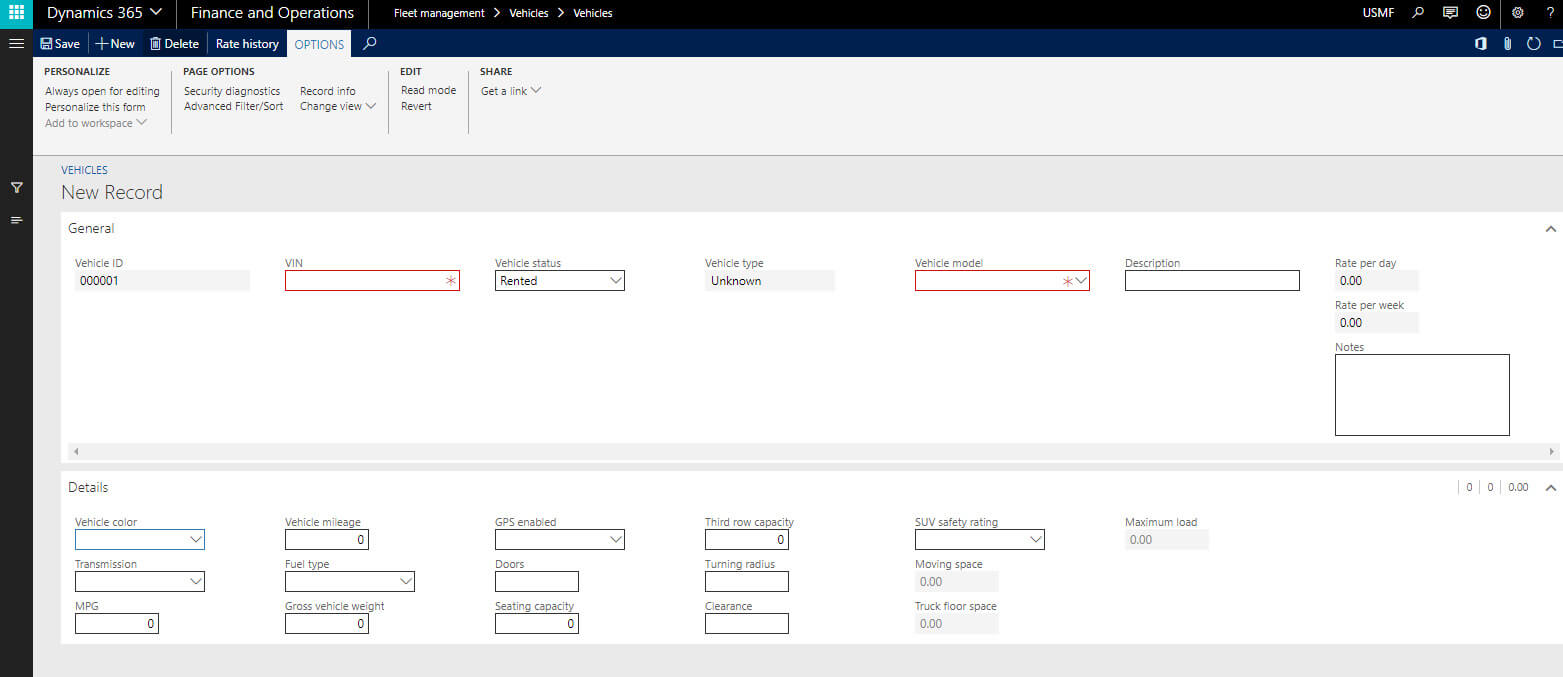
Task: Open the hamburger navigation pane
Action: click(x=16, y=43)
